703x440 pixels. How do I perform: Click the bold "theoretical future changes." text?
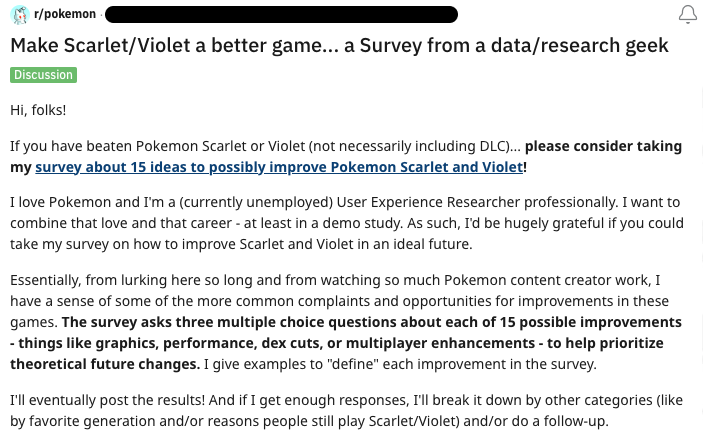(105, 364)
